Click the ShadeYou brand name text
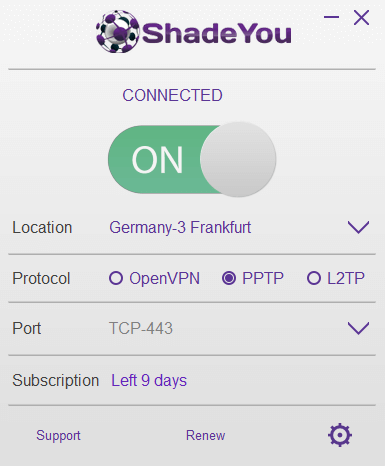This screenshot has height=466, width=385. (217, 33)
